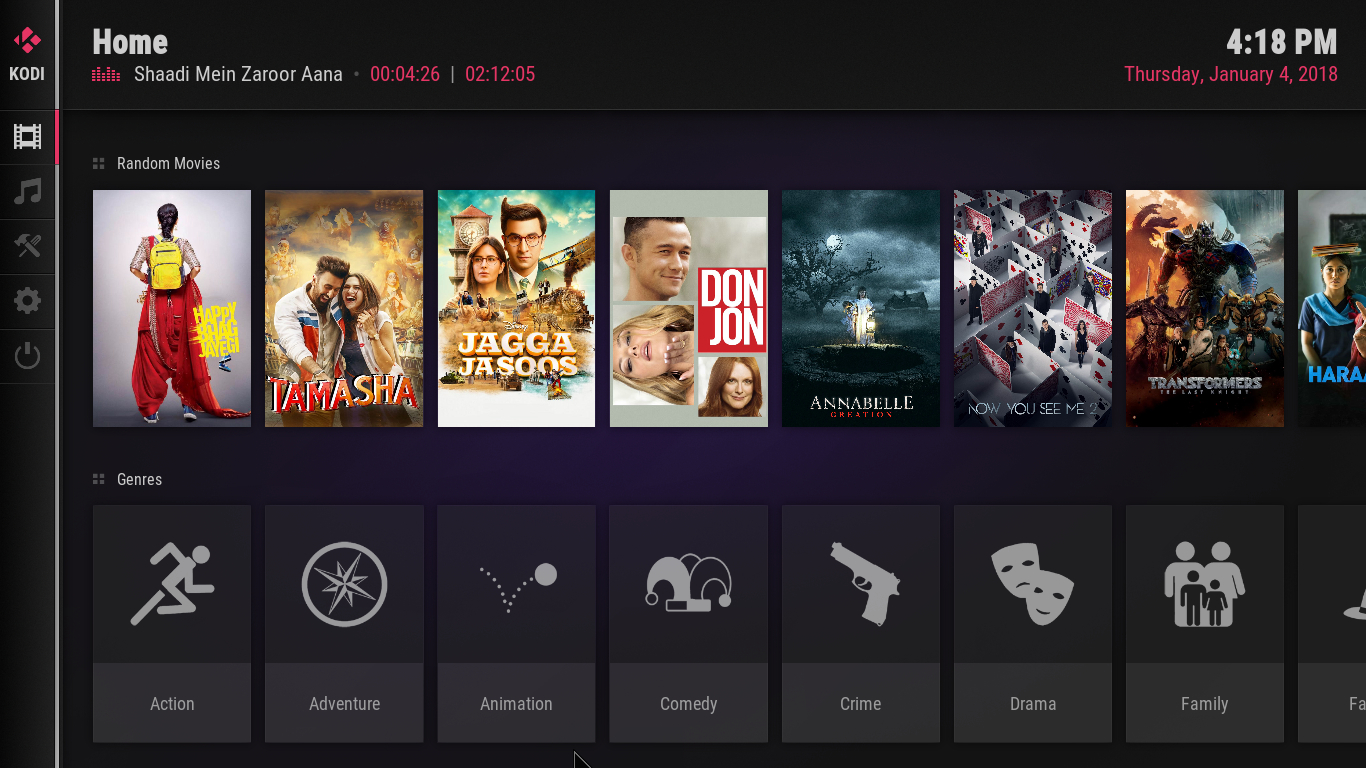Viewport: 1366px width, 768px height.
Task: Open the Annabelle Creation movie poster
Action: [x=861, y=308]
